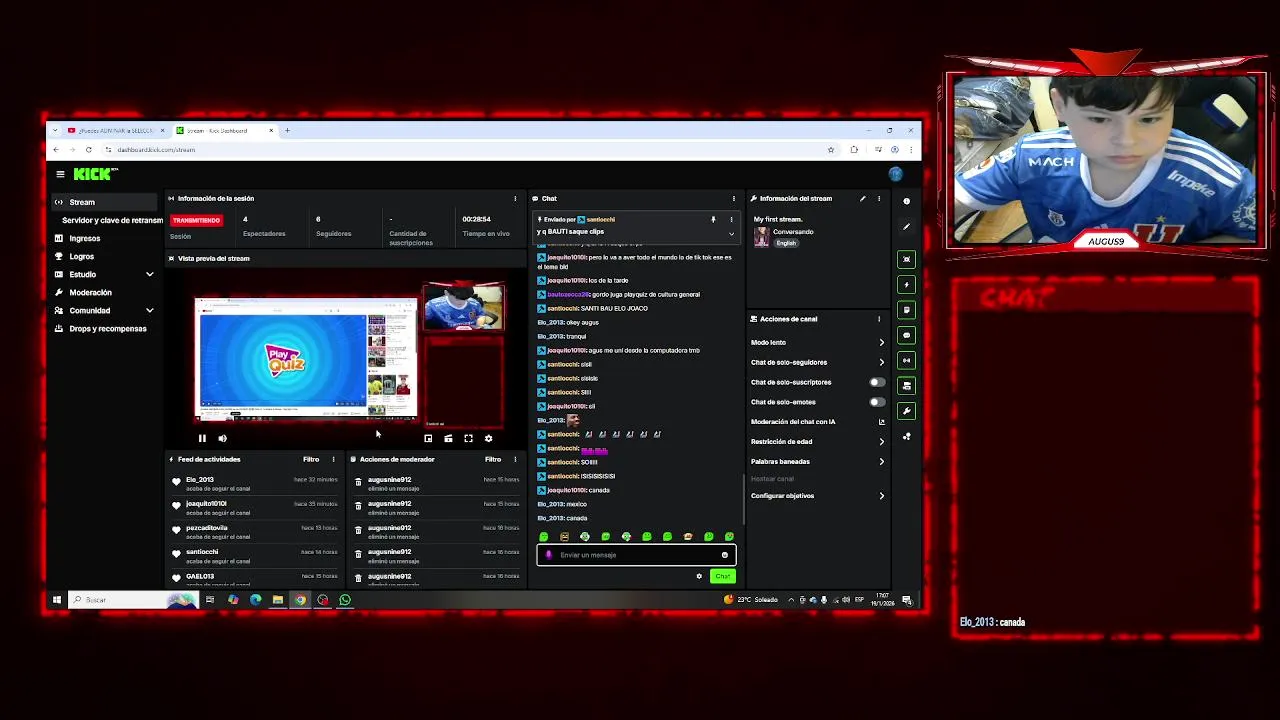Toggle theater mode on stream preview

click(x=448, y=438)
